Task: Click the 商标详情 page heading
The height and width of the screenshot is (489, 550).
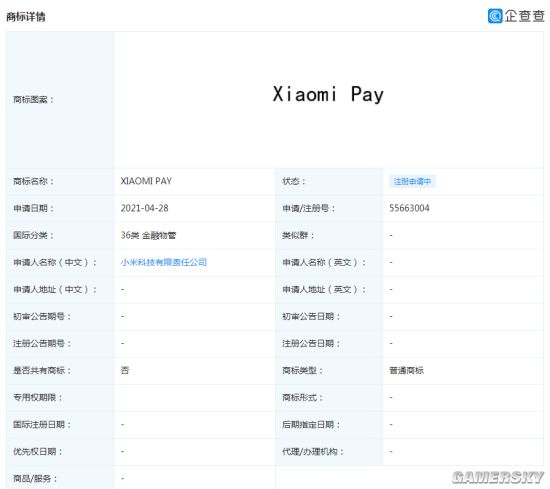Action: pos(26,16)
